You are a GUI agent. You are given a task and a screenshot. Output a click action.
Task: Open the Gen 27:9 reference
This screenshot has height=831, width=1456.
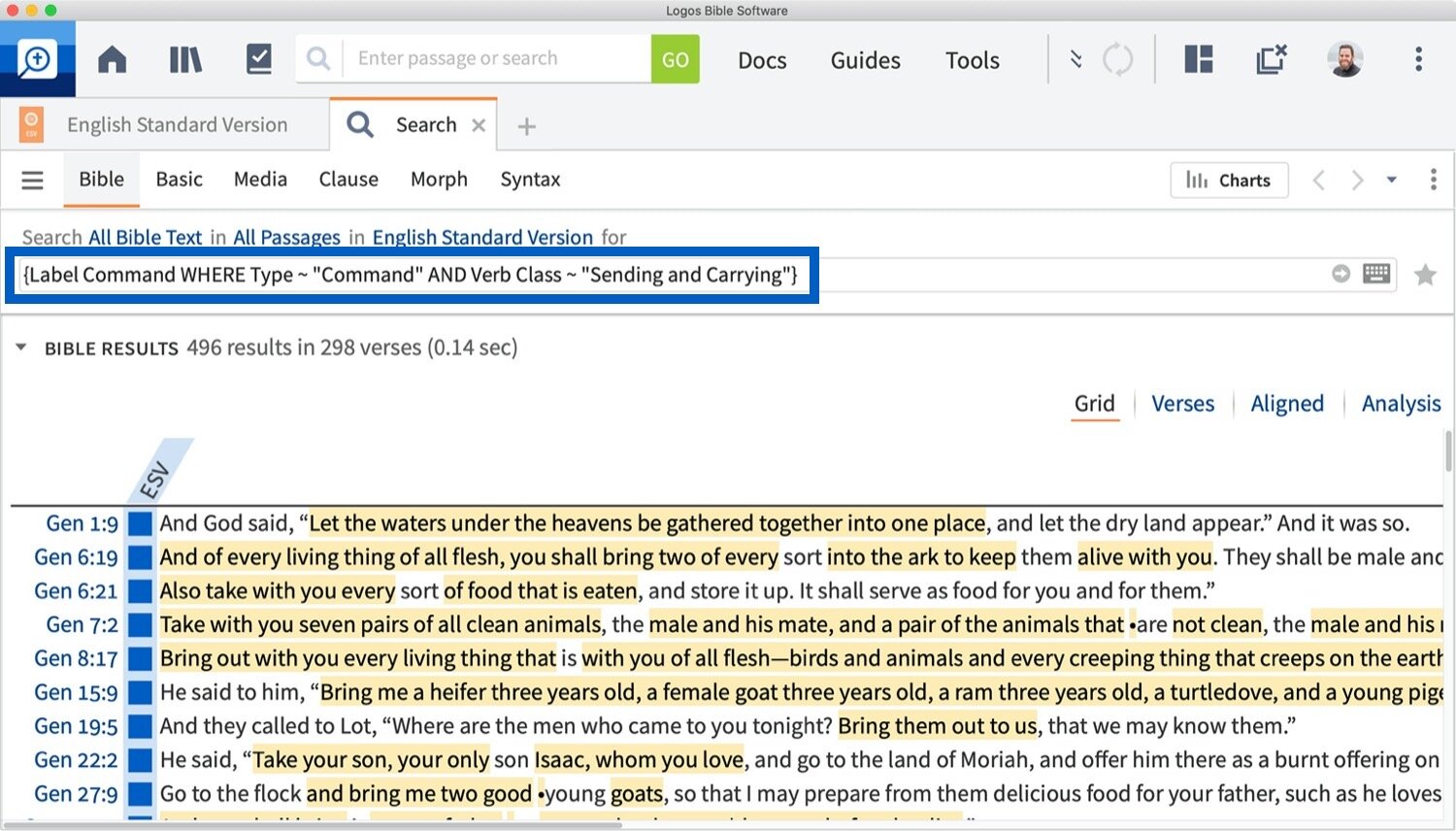76,794
